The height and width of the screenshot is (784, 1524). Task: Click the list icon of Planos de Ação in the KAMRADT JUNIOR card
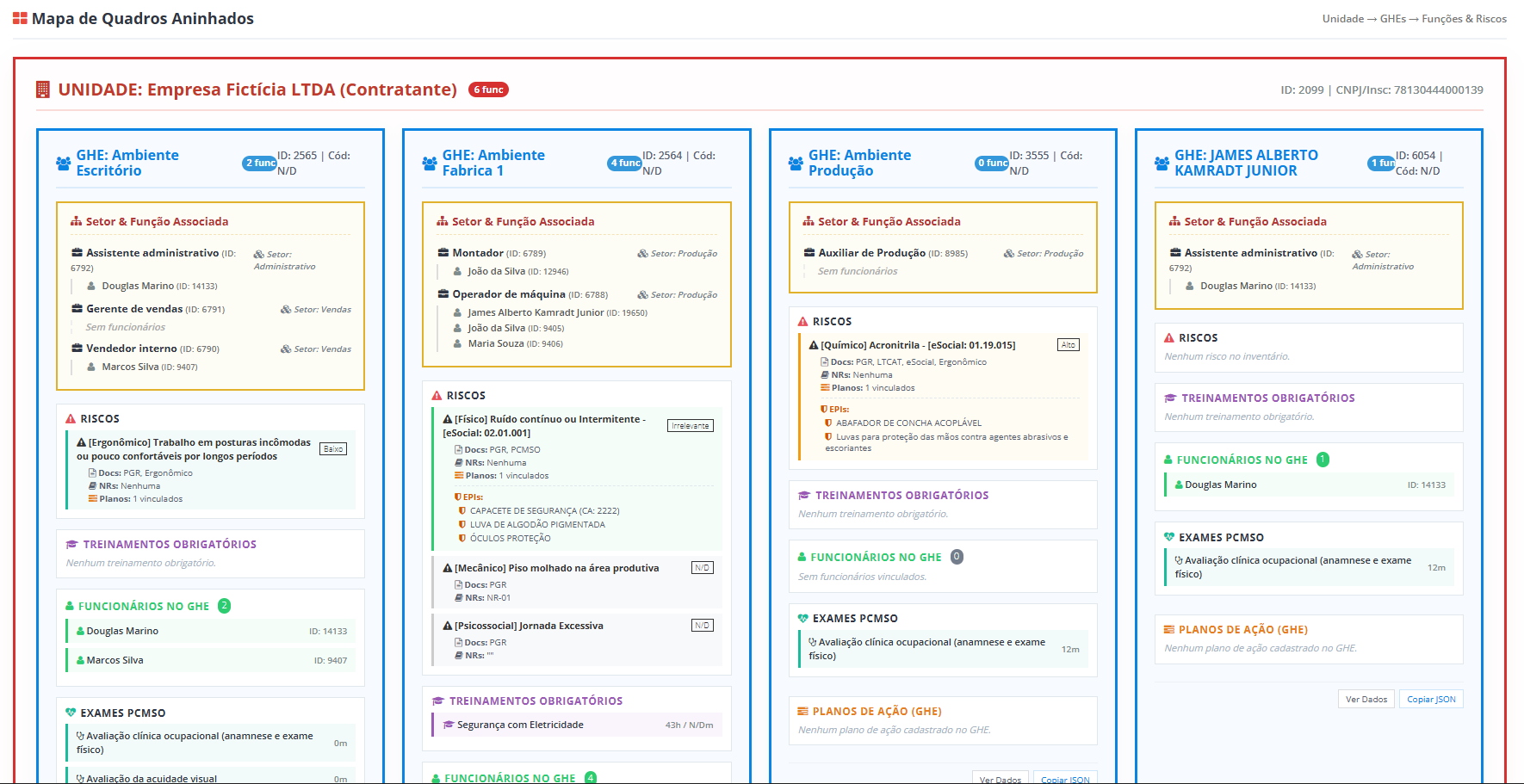click(1169, 629)
